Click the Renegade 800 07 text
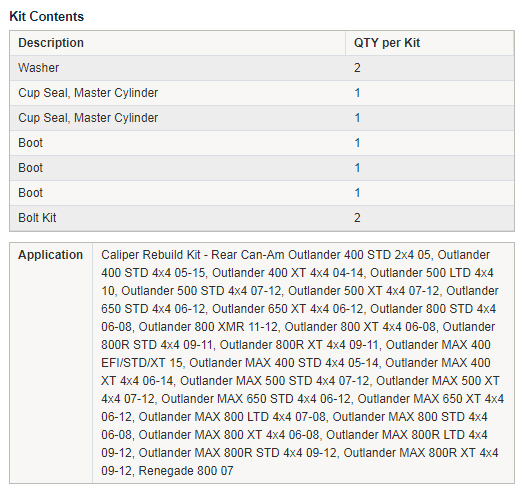The image size is (524, 493). click(186, 471)
